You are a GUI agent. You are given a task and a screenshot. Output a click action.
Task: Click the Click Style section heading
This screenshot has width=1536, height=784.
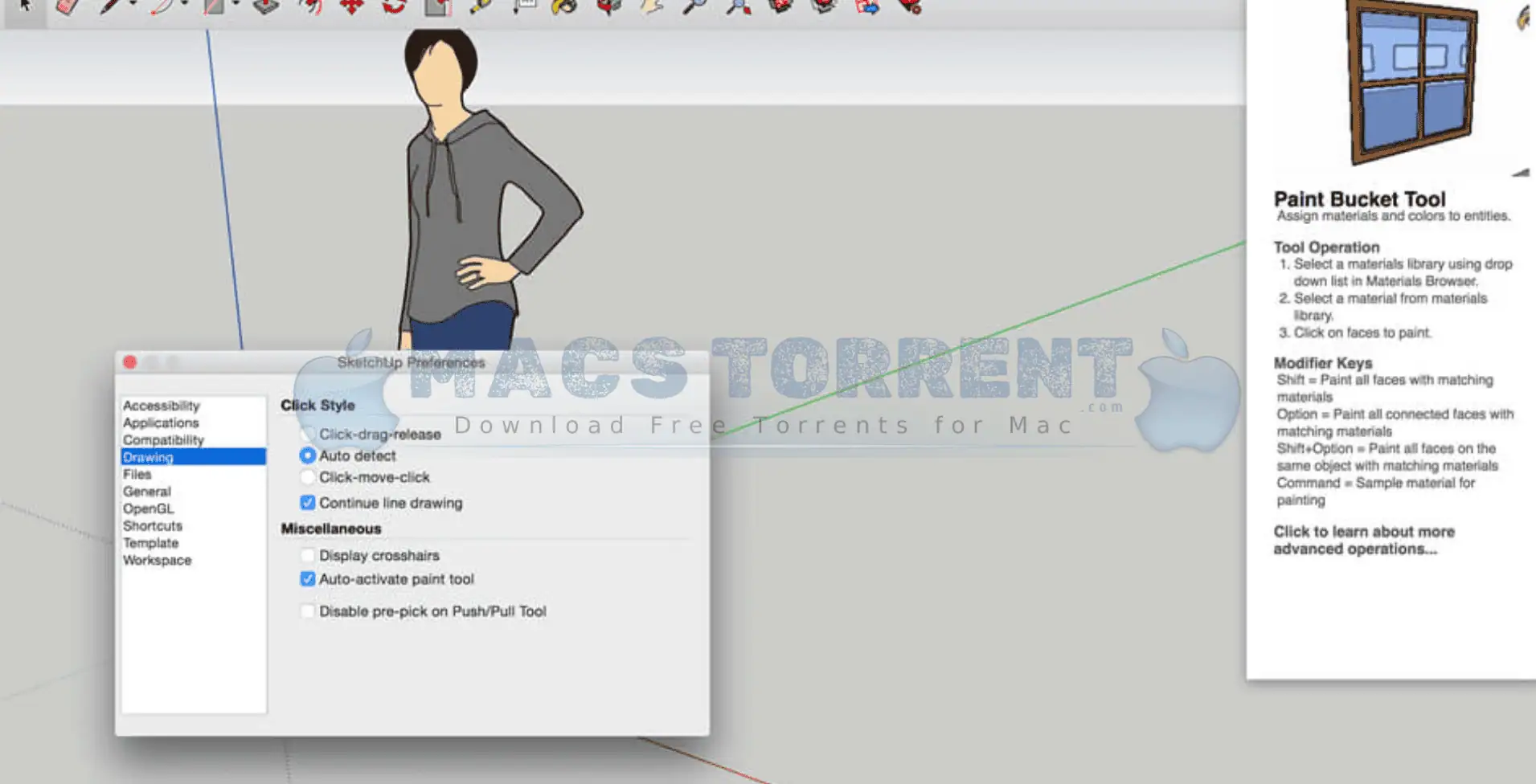[x=317, y=406]
